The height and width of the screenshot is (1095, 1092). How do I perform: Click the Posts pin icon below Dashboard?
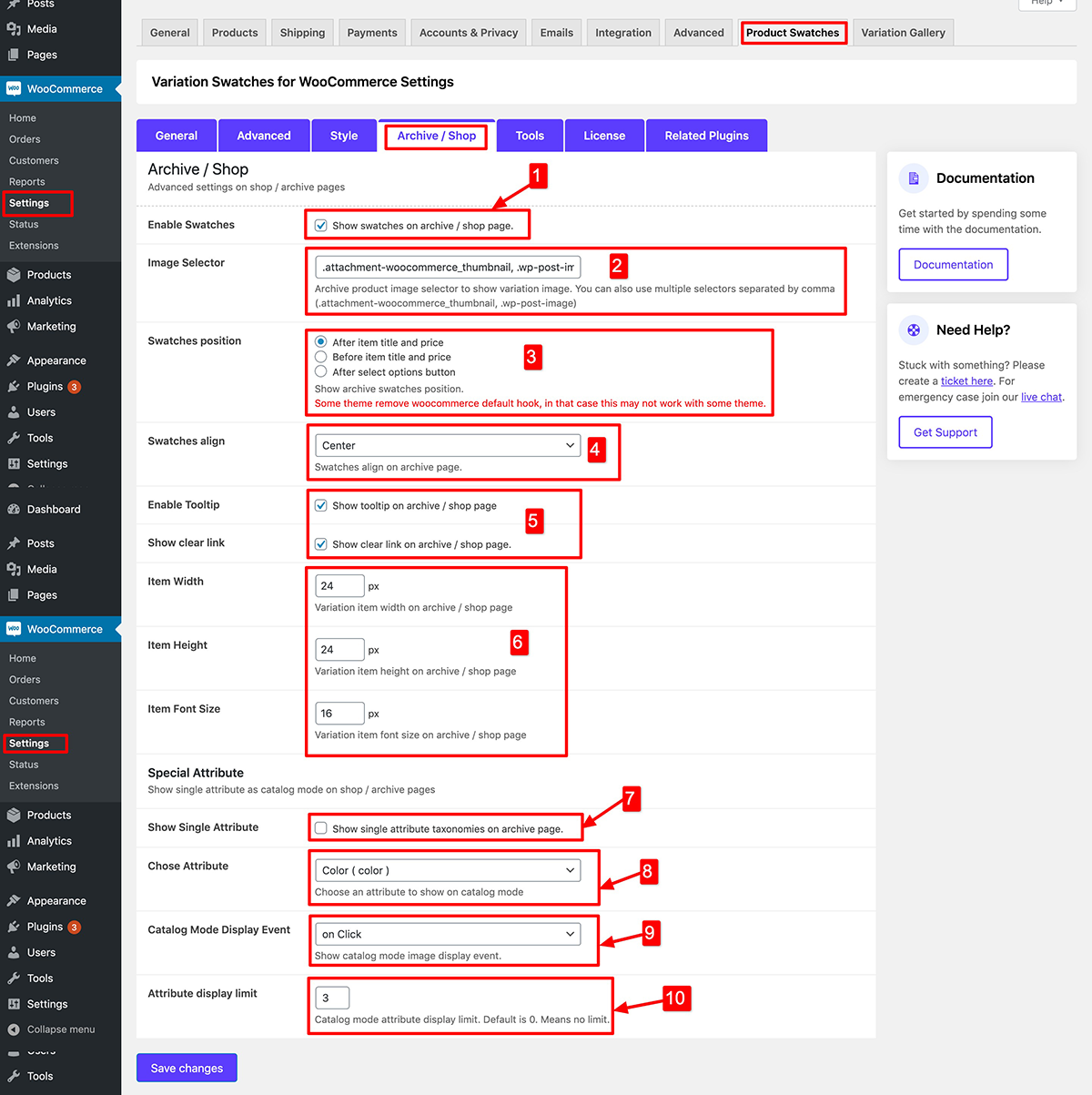pos(14,543)
